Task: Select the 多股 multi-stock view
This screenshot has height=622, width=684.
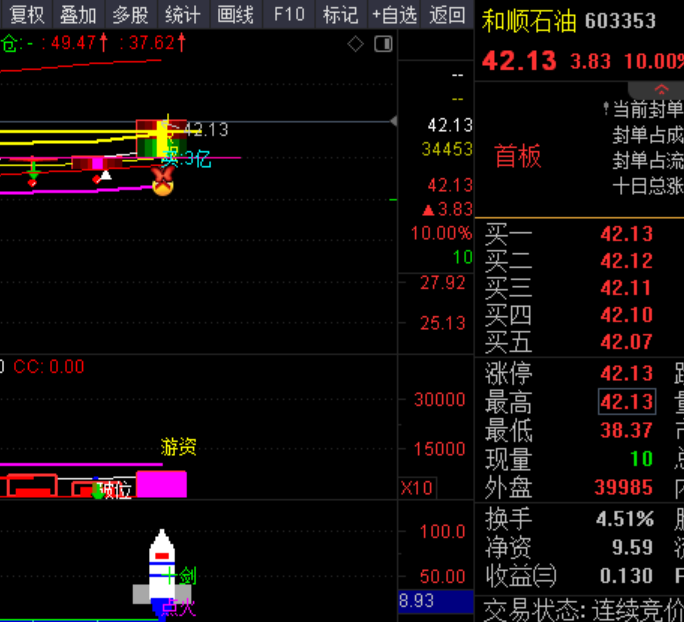Action: [x=131, y=15]
